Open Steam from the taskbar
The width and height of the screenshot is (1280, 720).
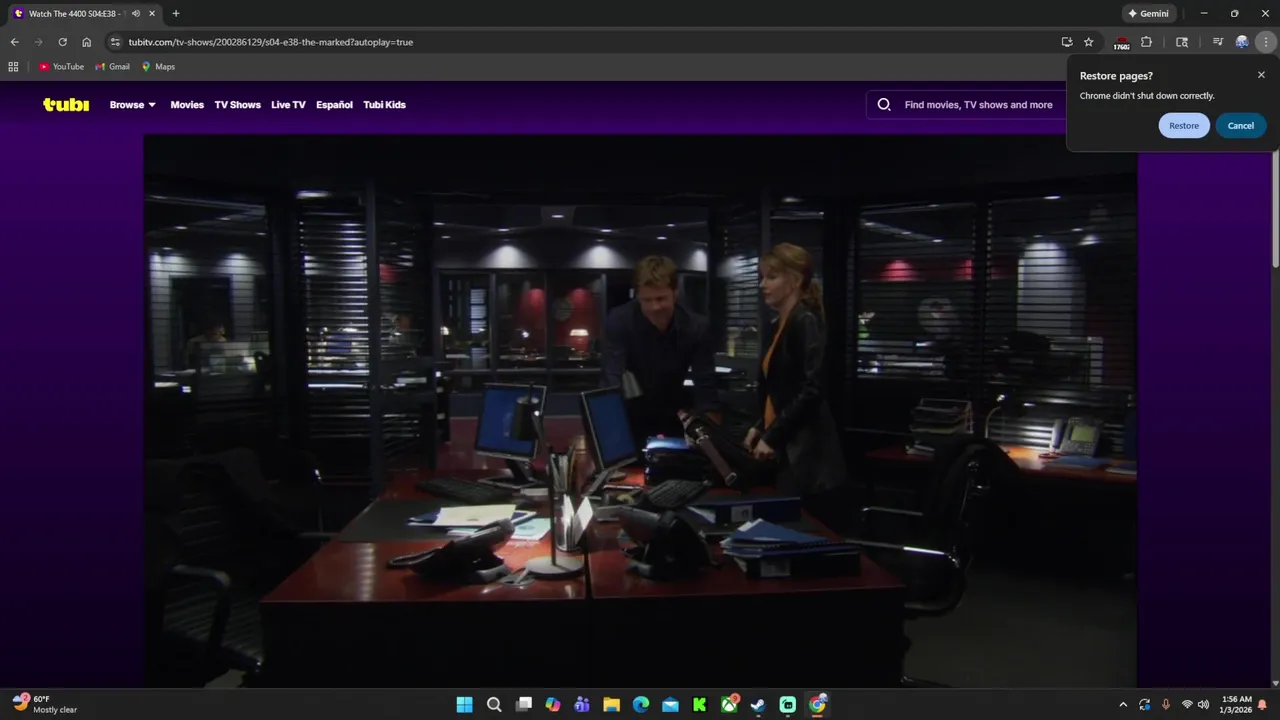click(758, 704)
